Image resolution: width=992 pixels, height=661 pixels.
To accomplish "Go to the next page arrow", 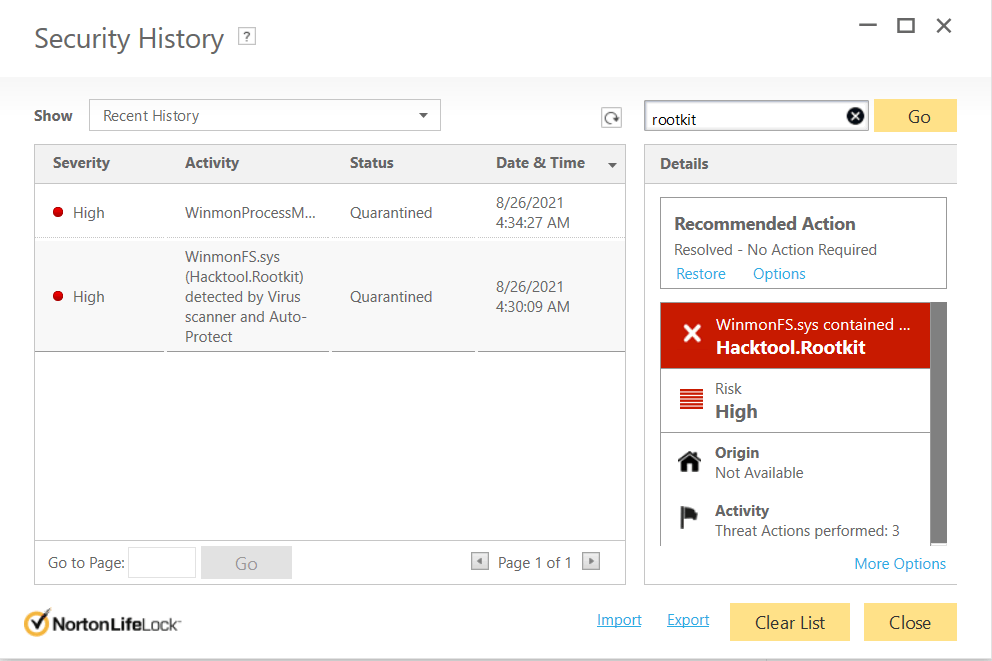I will coord(591,562).
